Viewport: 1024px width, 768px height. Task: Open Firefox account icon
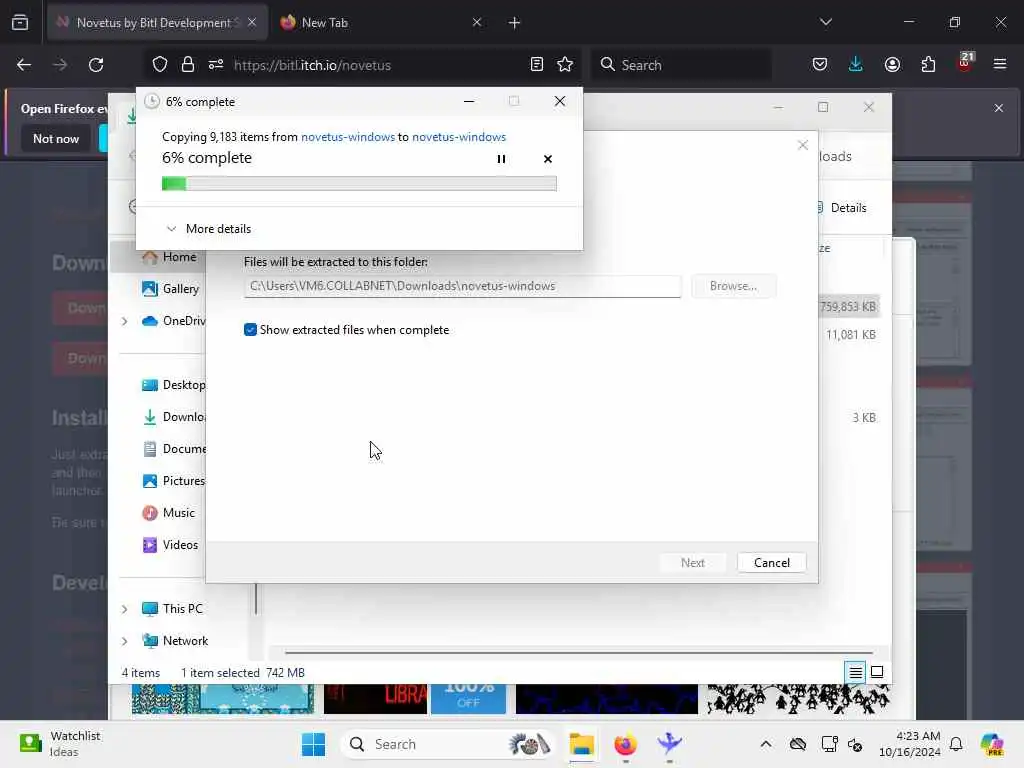(x=892, y=65)
